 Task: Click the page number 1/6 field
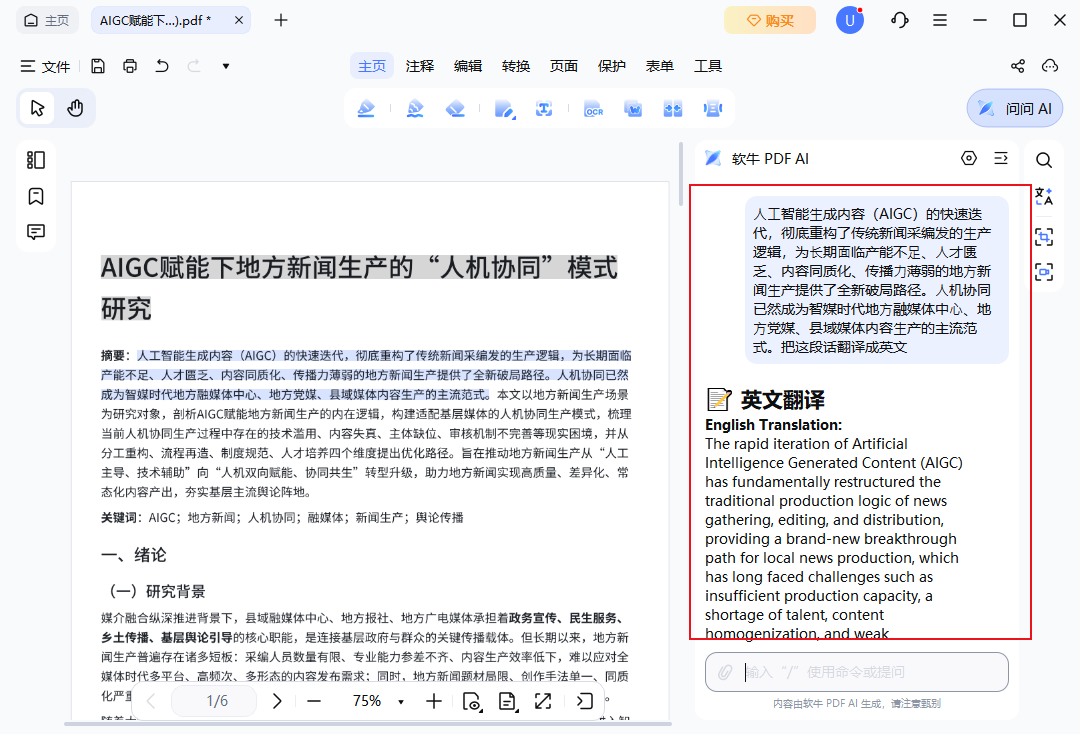(x=214, y=701)
